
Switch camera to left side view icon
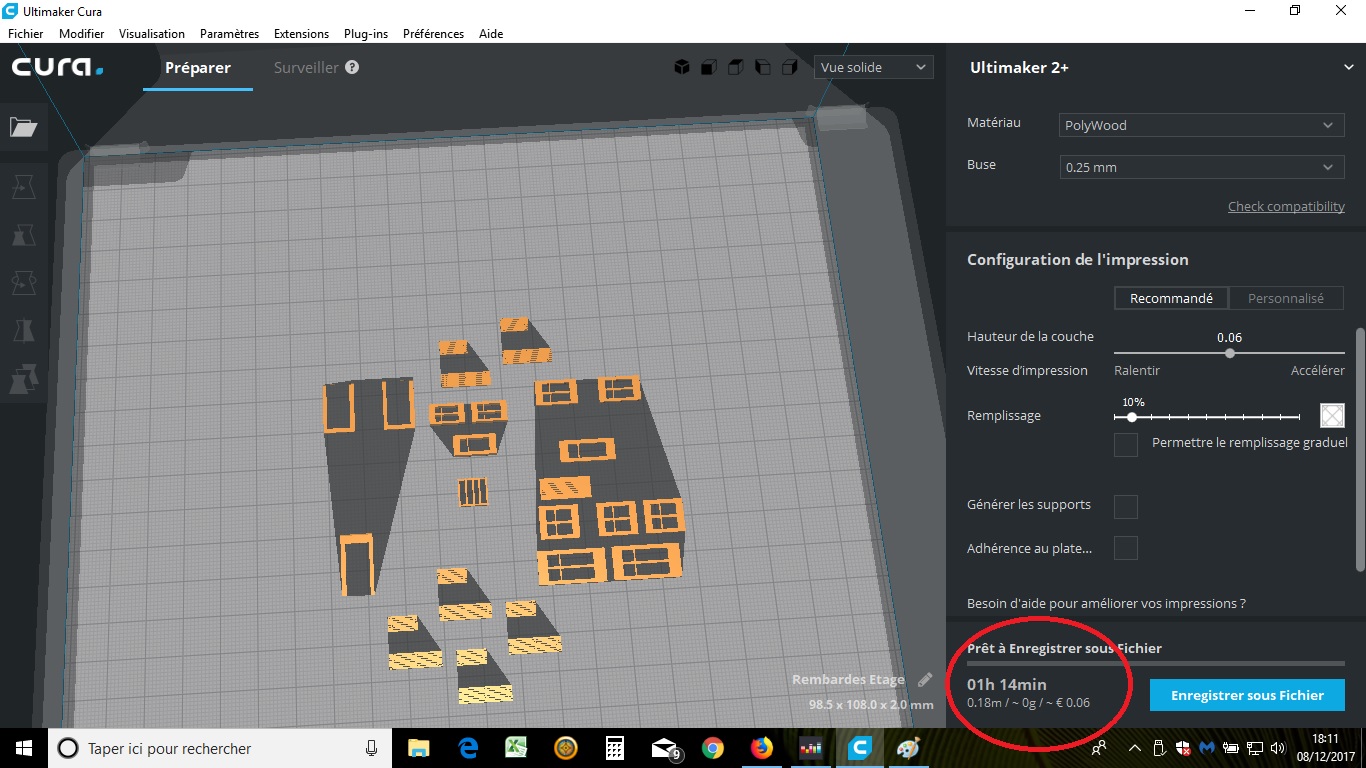(762, 68)
